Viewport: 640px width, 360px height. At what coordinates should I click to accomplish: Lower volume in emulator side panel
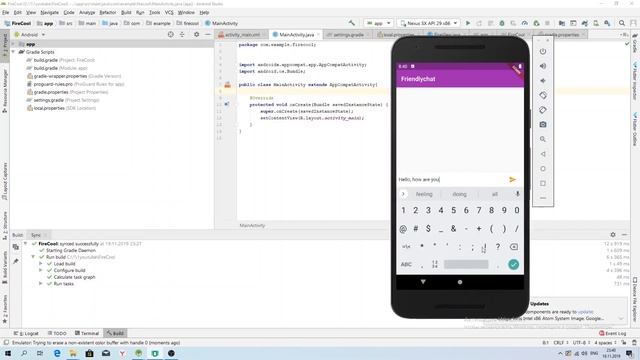pyautogui.click(x=543, y=81)
